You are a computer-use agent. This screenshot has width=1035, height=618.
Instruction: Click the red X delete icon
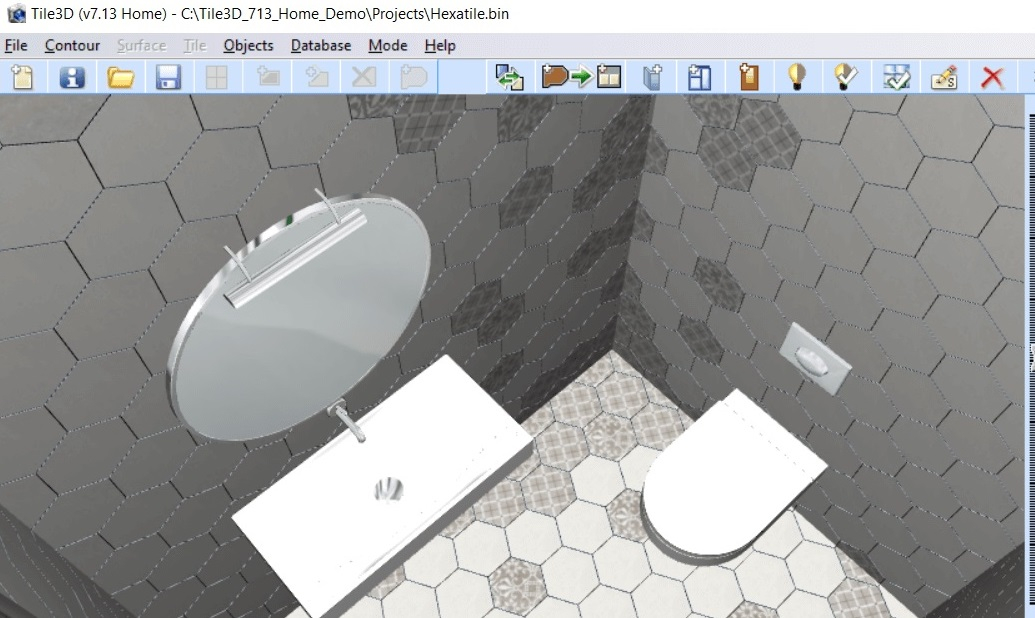pos(992,77)
